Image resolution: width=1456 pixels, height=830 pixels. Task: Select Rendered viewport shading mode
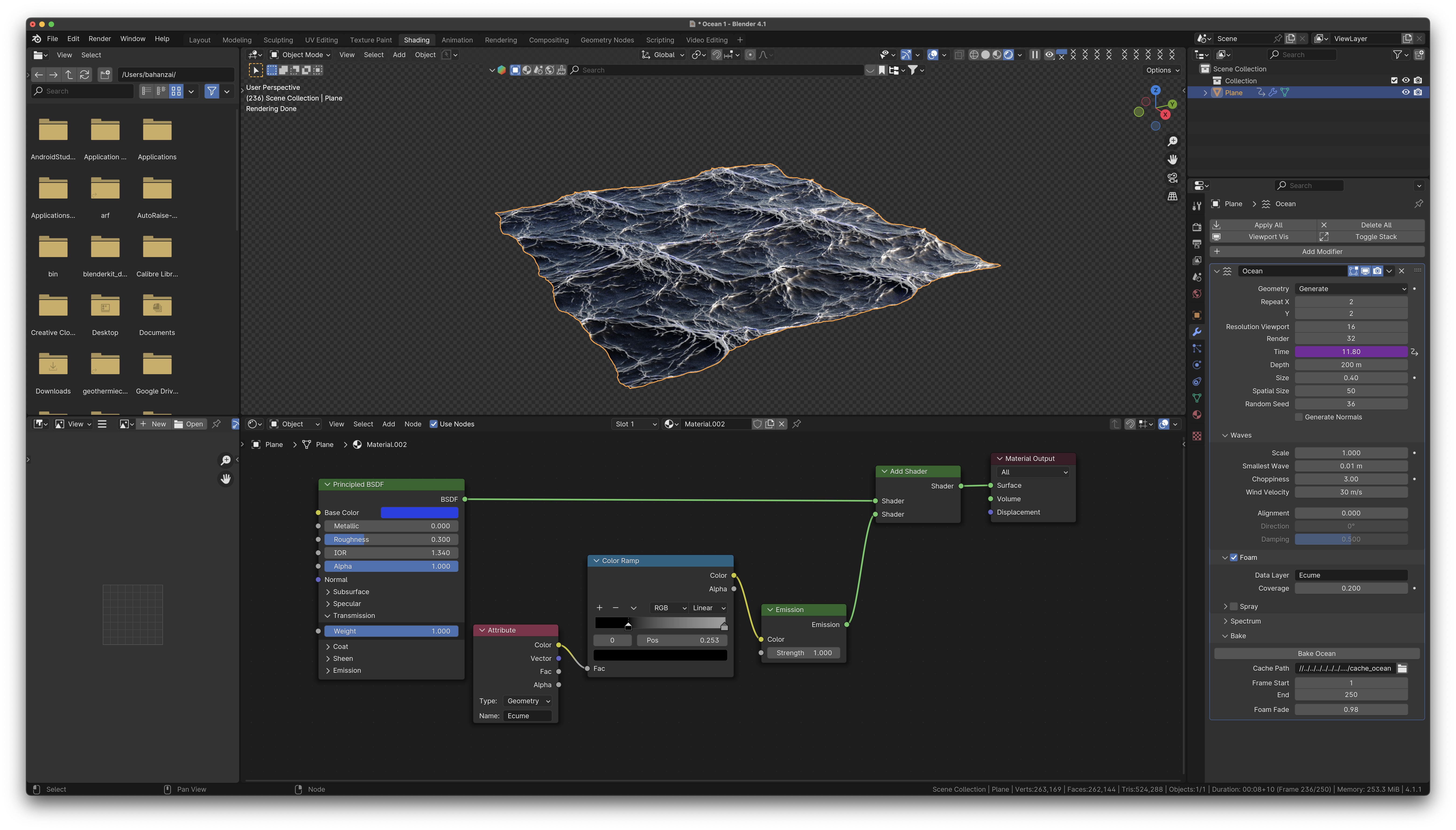click(x=1008, y=55)
